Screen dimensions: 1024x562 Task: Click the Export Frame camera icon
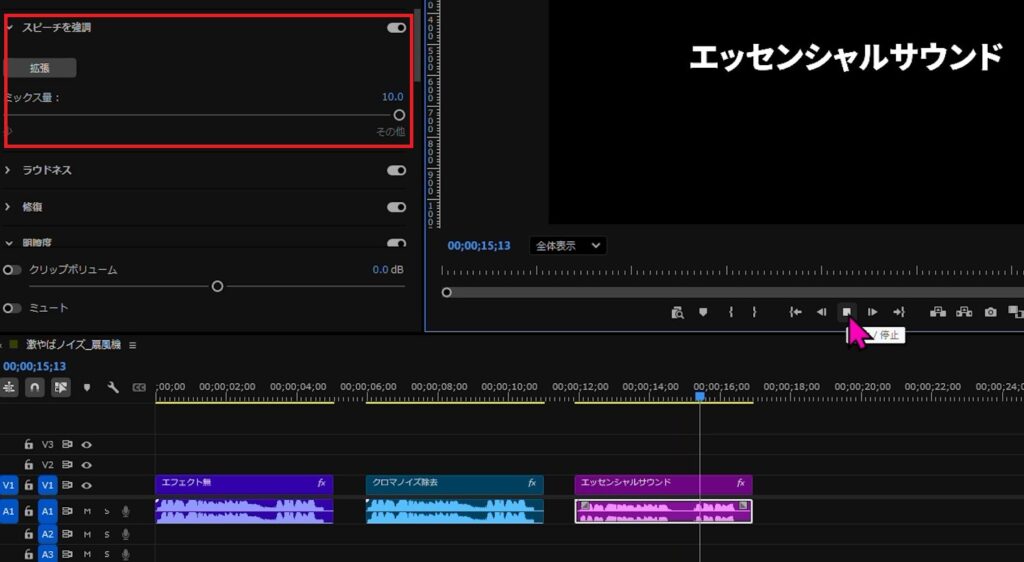click(990, 312)
